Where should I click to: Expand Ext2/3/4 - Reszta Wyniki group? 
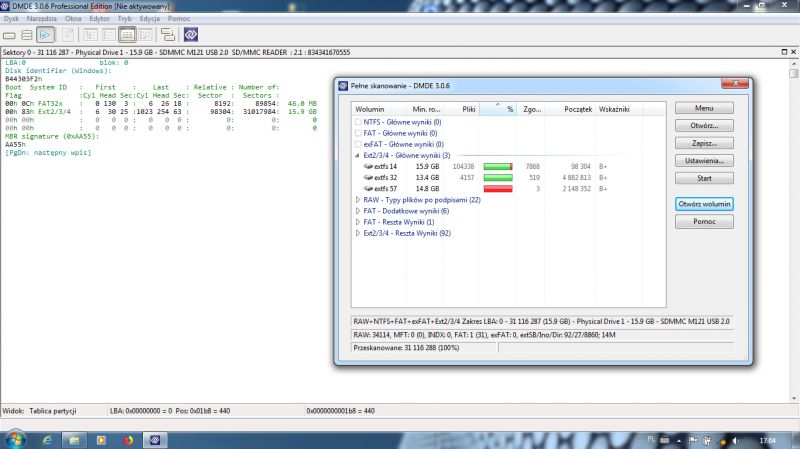(x=358, y=233)
